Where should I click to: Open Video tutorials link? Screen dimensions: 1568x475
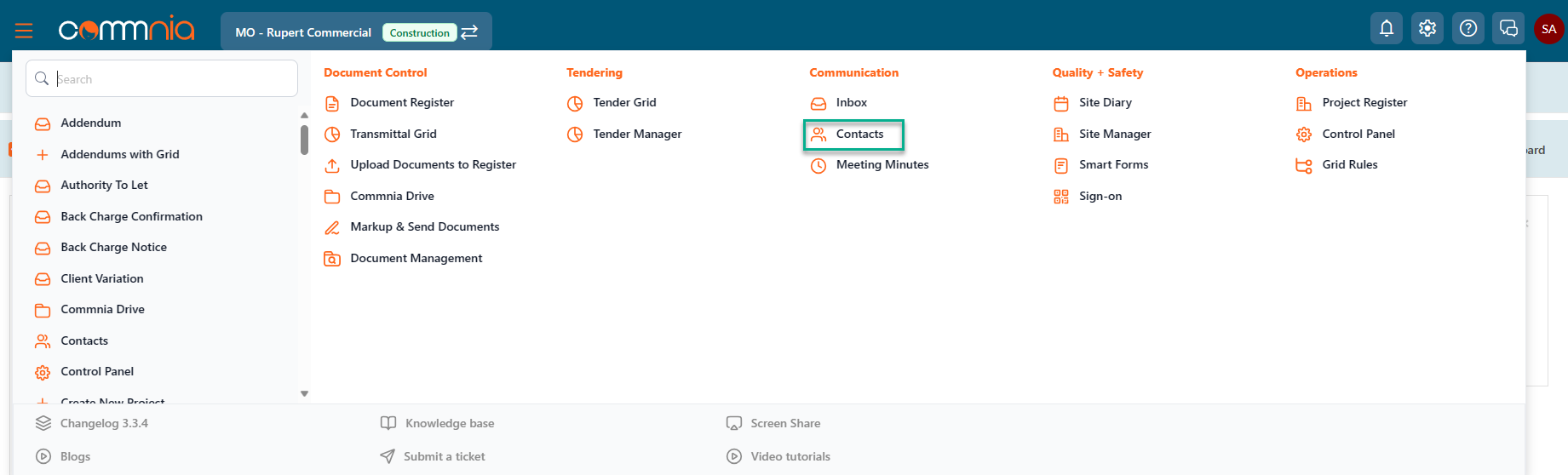click(790, 456)
